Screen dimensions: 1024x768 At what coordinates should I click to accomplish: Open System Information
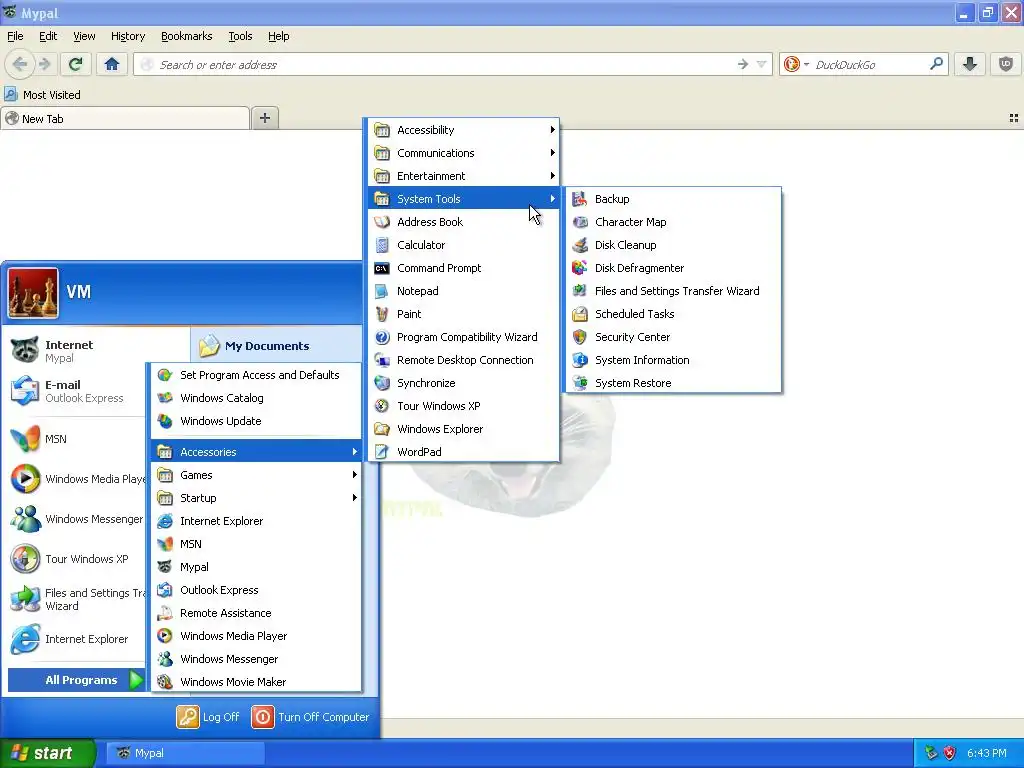tap(673, 360)
